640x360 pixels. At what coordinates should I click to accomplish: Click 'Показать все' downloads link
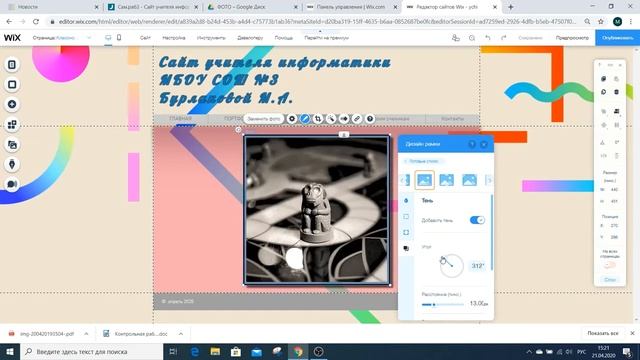tap(602, 333)
